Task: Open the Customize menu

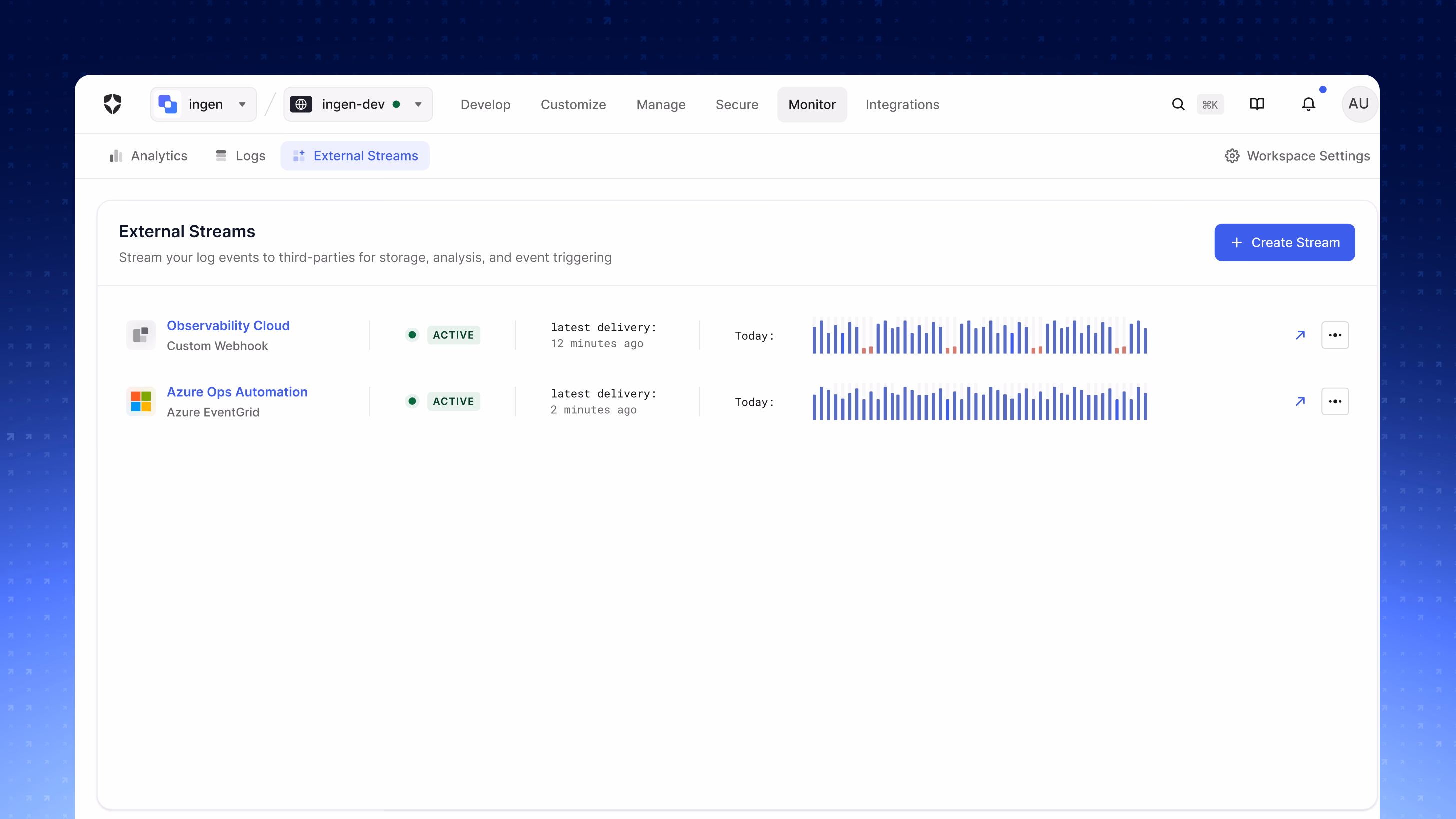Action: click(573, 104)
